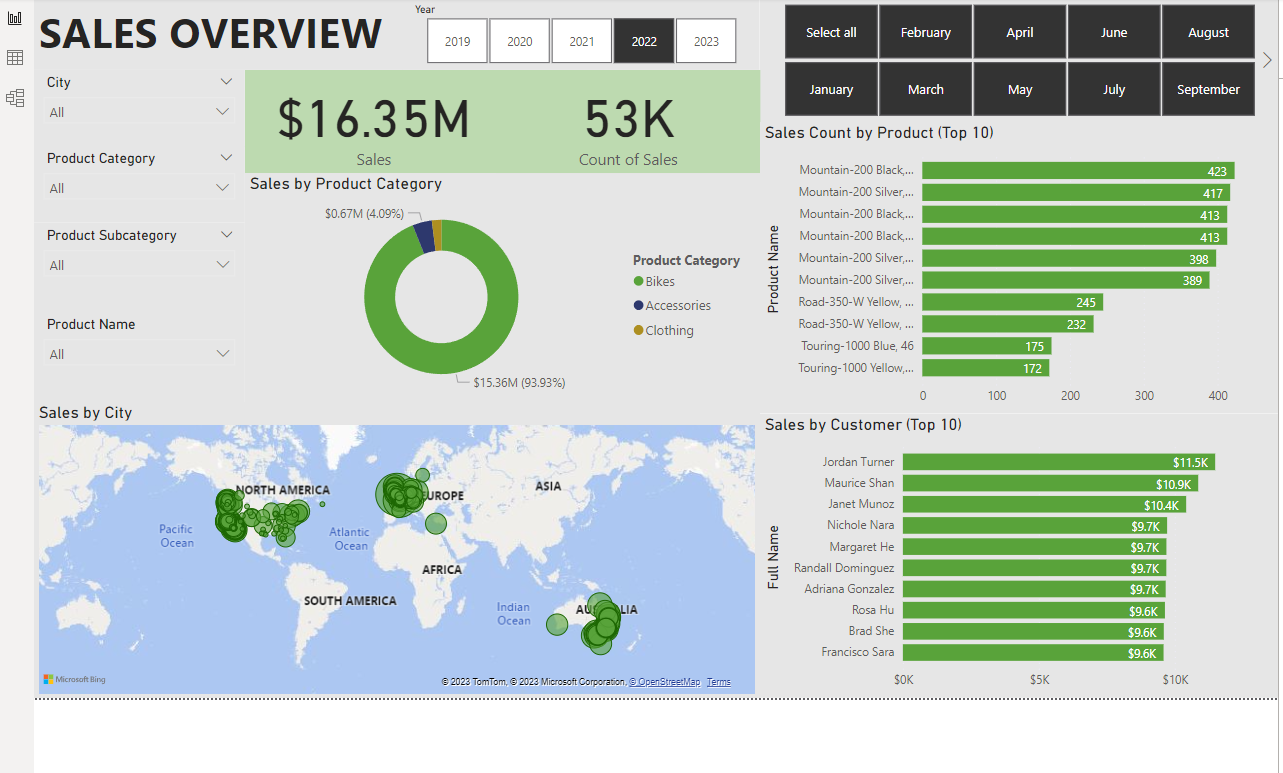Collapse the City slicer header chevron
This screenshot has width=1283, height=773.
pos(226,82)
